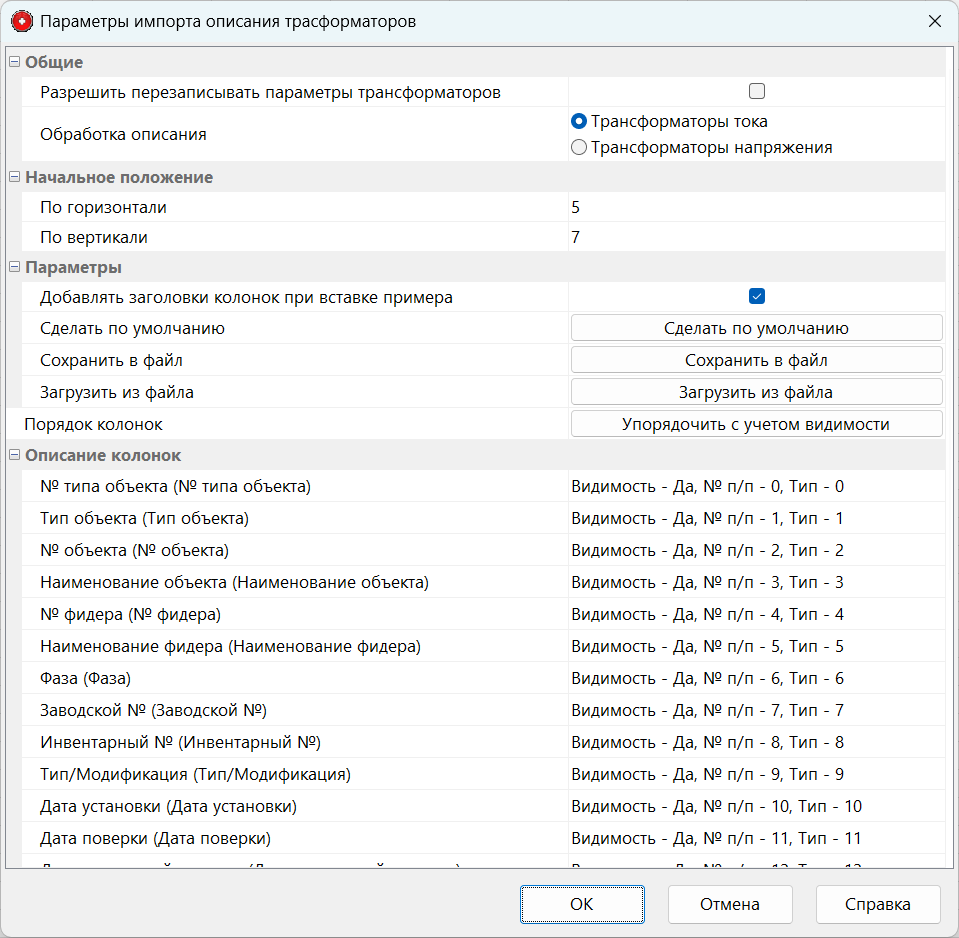Screen dimensions: 959x938
Task: Select 'Трансформаторы напряжения' radio option
Action: click(x=577, y=146)
